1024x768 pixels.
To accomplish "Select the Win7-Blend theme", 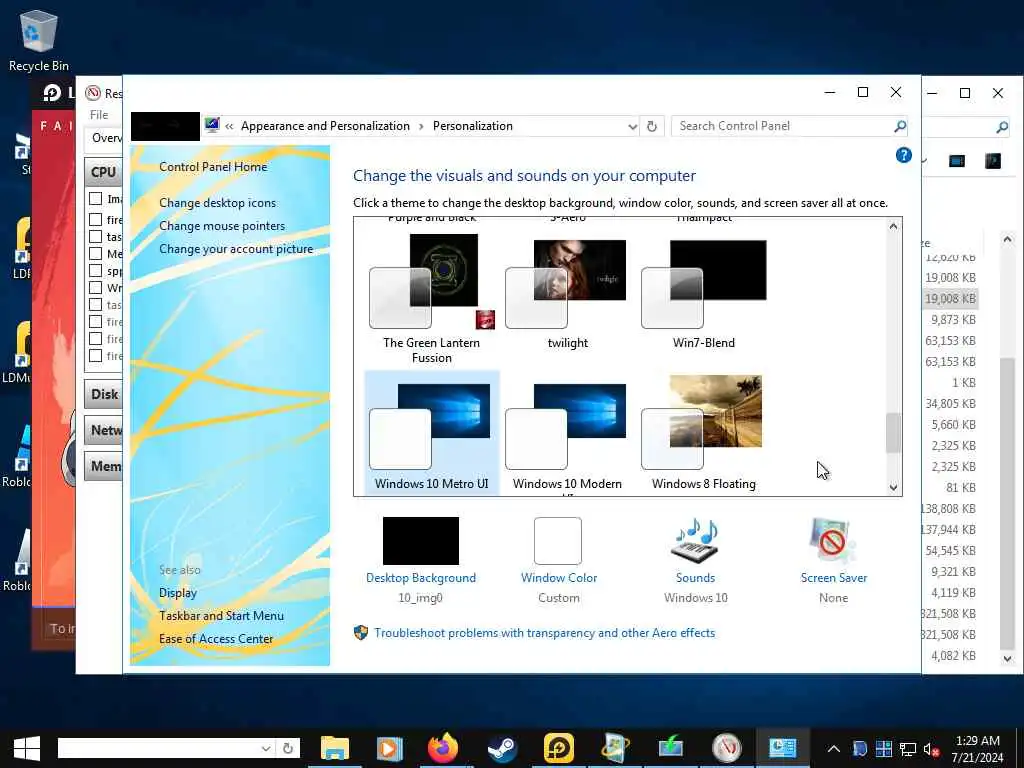I will point(703,295).
